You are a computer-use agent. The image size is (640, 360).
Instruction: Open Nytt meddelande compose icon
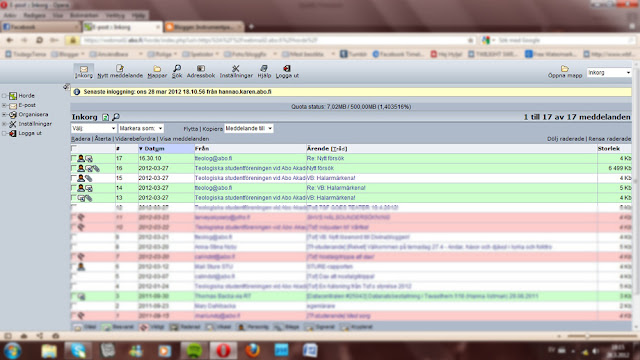click(120, 69)
